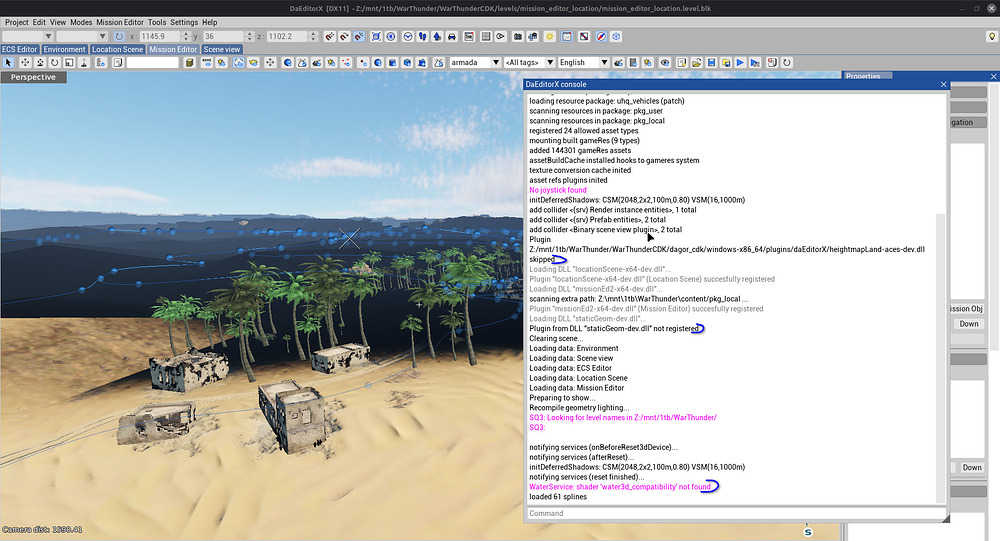Viewport: 1000px width, 541px height.
Task: Click the 'Recompile geometry lighting...' console line
Action: click(x=579, y=408)
